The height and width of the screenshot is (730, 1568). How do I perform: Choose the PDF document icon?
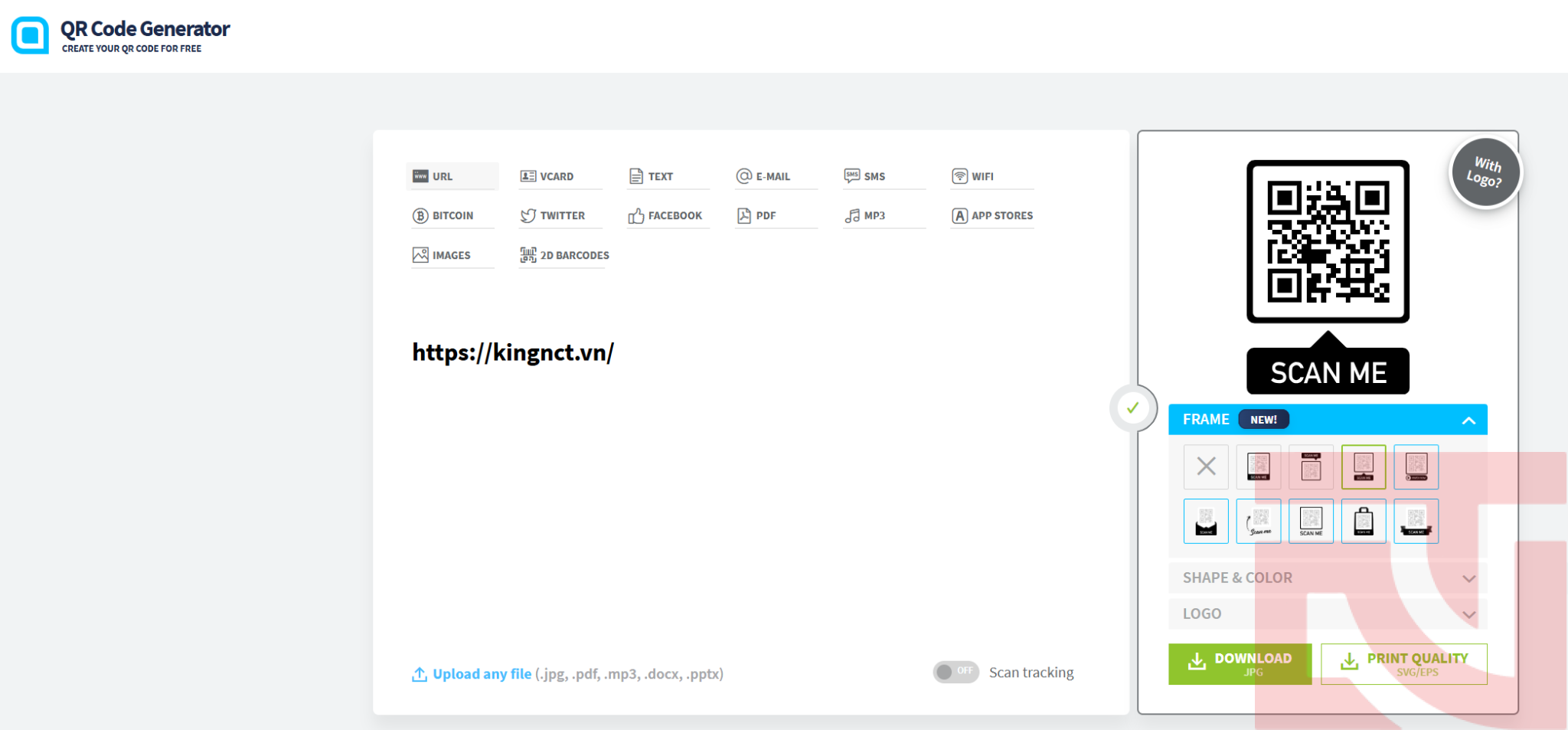coord(743,216)
